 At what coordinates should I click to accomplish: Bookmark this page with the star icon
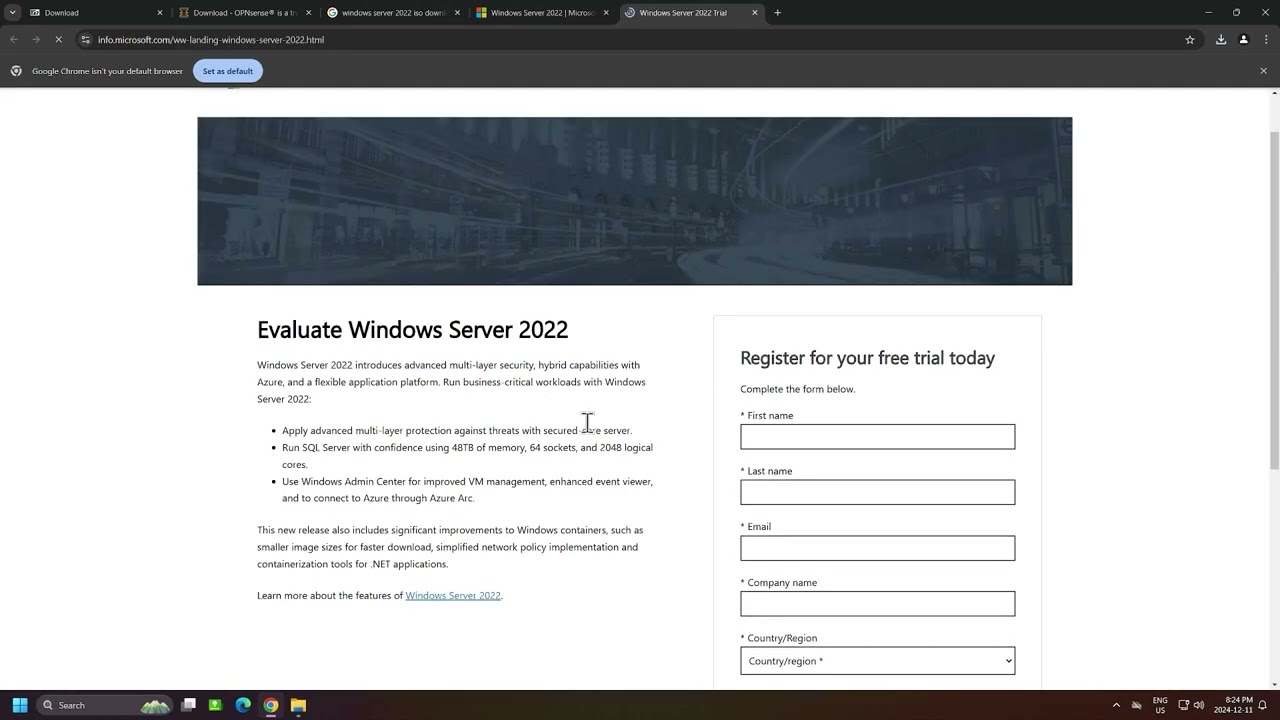[1190, 40]
